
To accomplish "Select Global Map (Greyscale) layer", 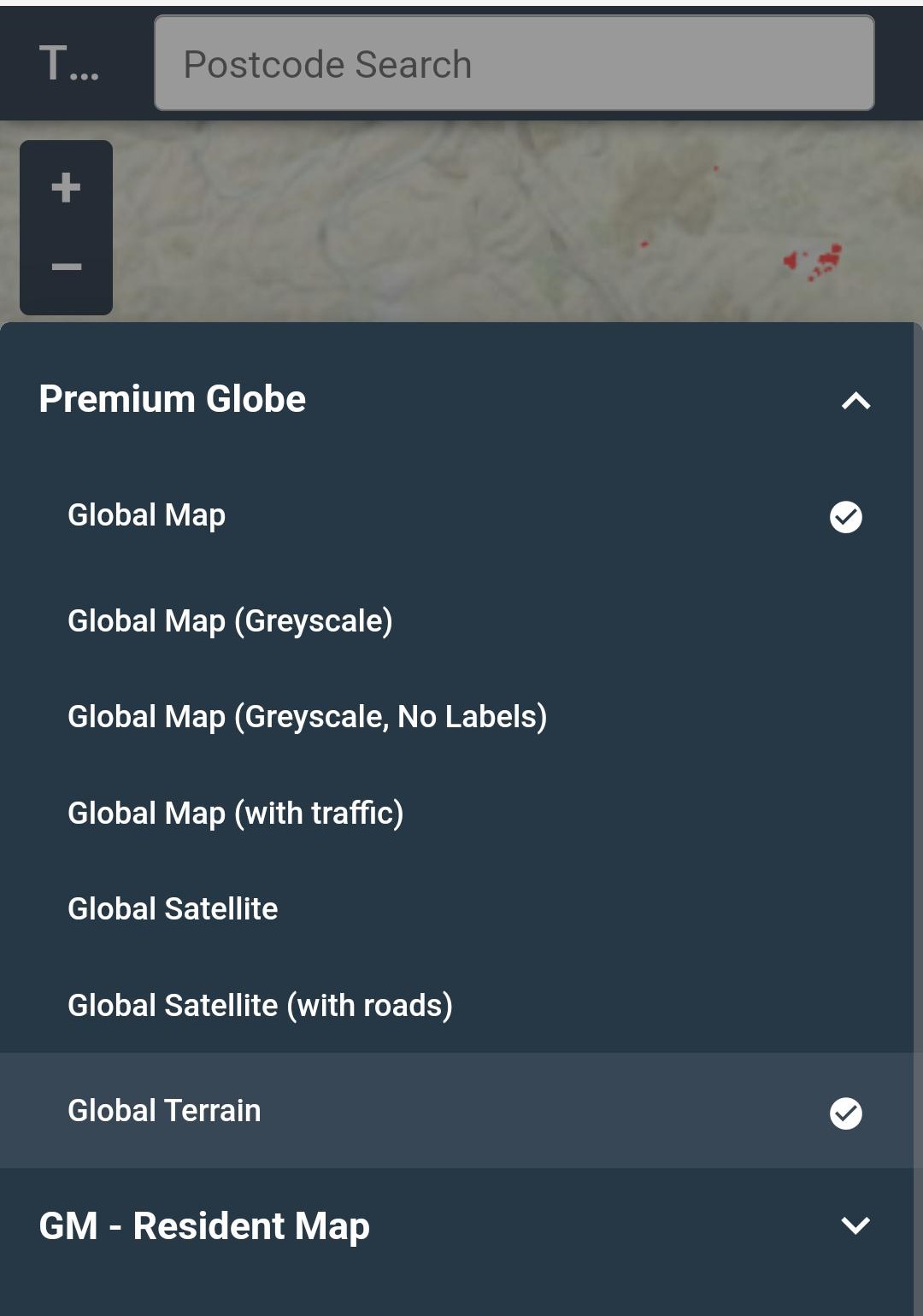I will [x=456, y=620].
